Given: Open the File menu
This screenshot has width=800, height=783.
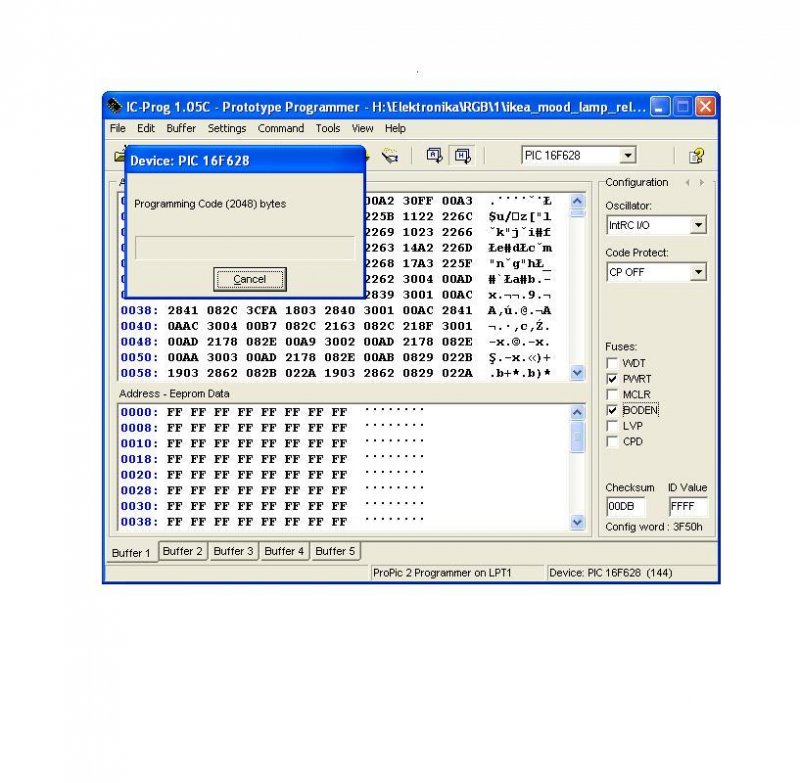Looking at the screenshot, I should pyautogui.click(x=118, y=128).
